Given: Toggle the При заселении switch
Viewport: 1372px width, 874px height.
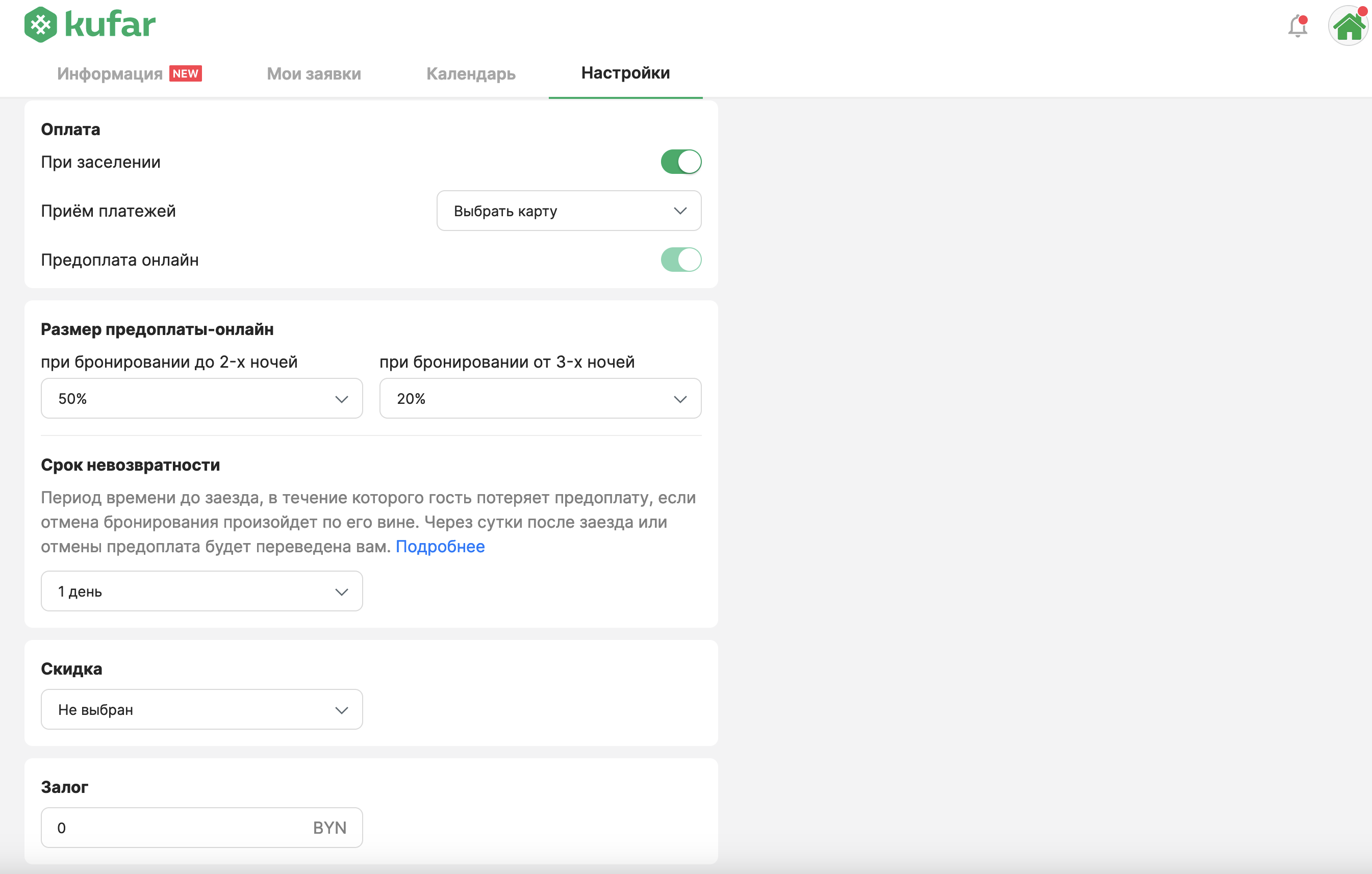Looking at the screenshot, I should coord(681,162).
